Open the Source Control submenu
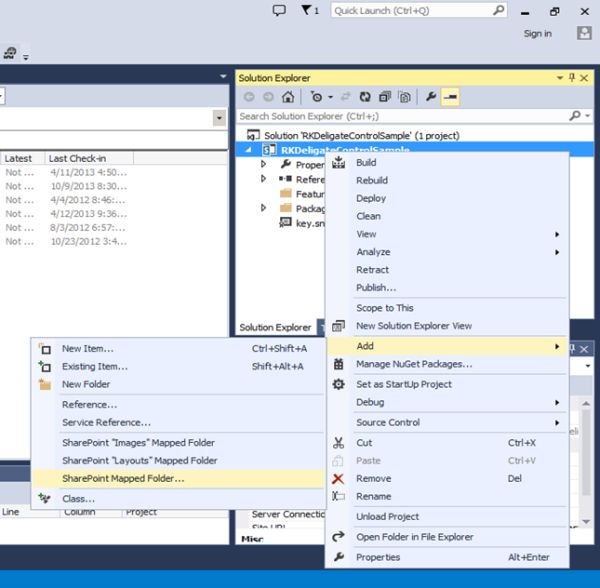Image resolution: width=600 pixels, height=588 pixels. coord(388,422)
